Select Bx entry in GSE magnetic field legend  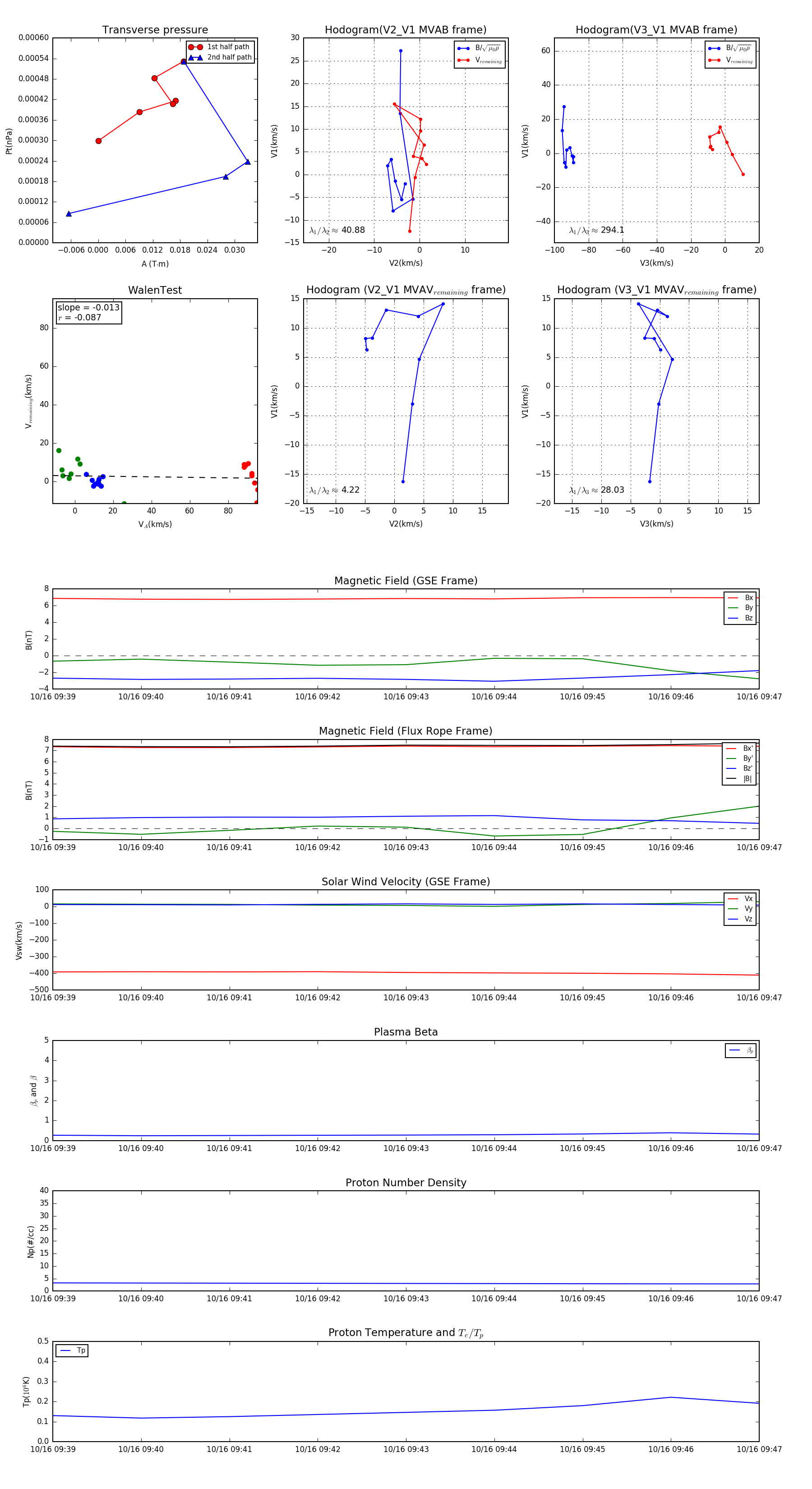click(x=740, y=598)
